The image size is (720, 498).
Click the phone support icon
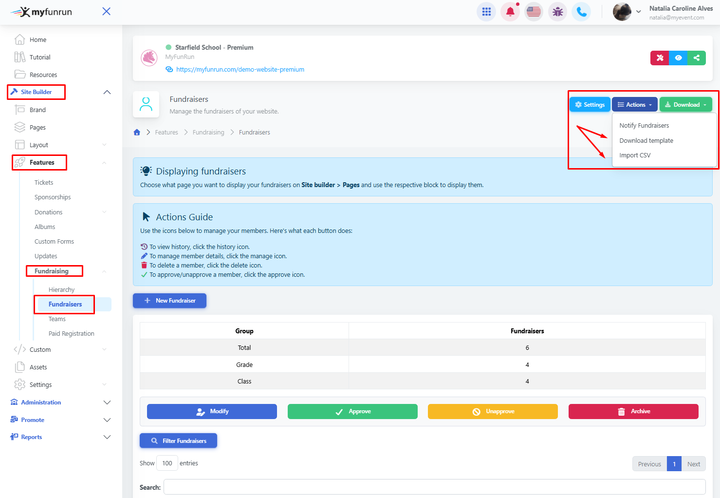coord(582,12)
